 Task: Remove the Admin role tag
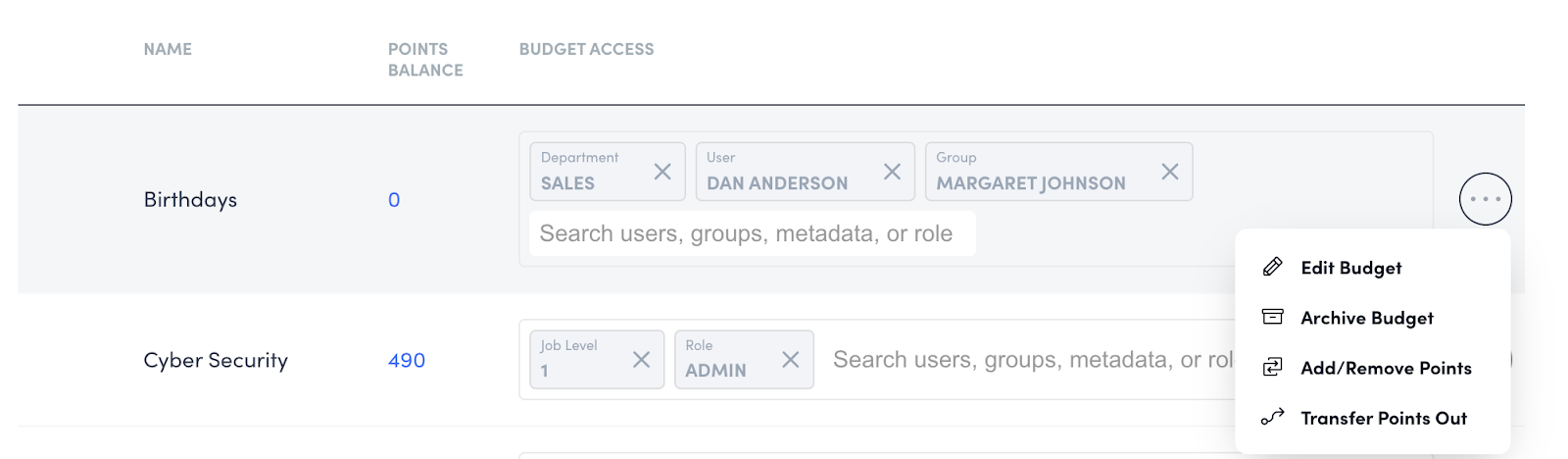pyautogui.click(x=790, y=360)
